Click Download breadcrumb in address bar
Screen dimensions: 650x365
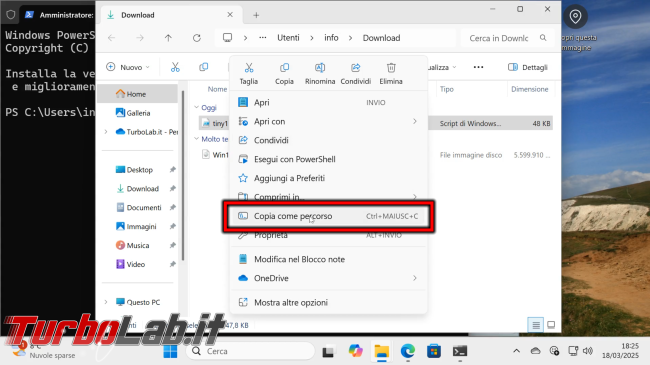click(381, 38)
